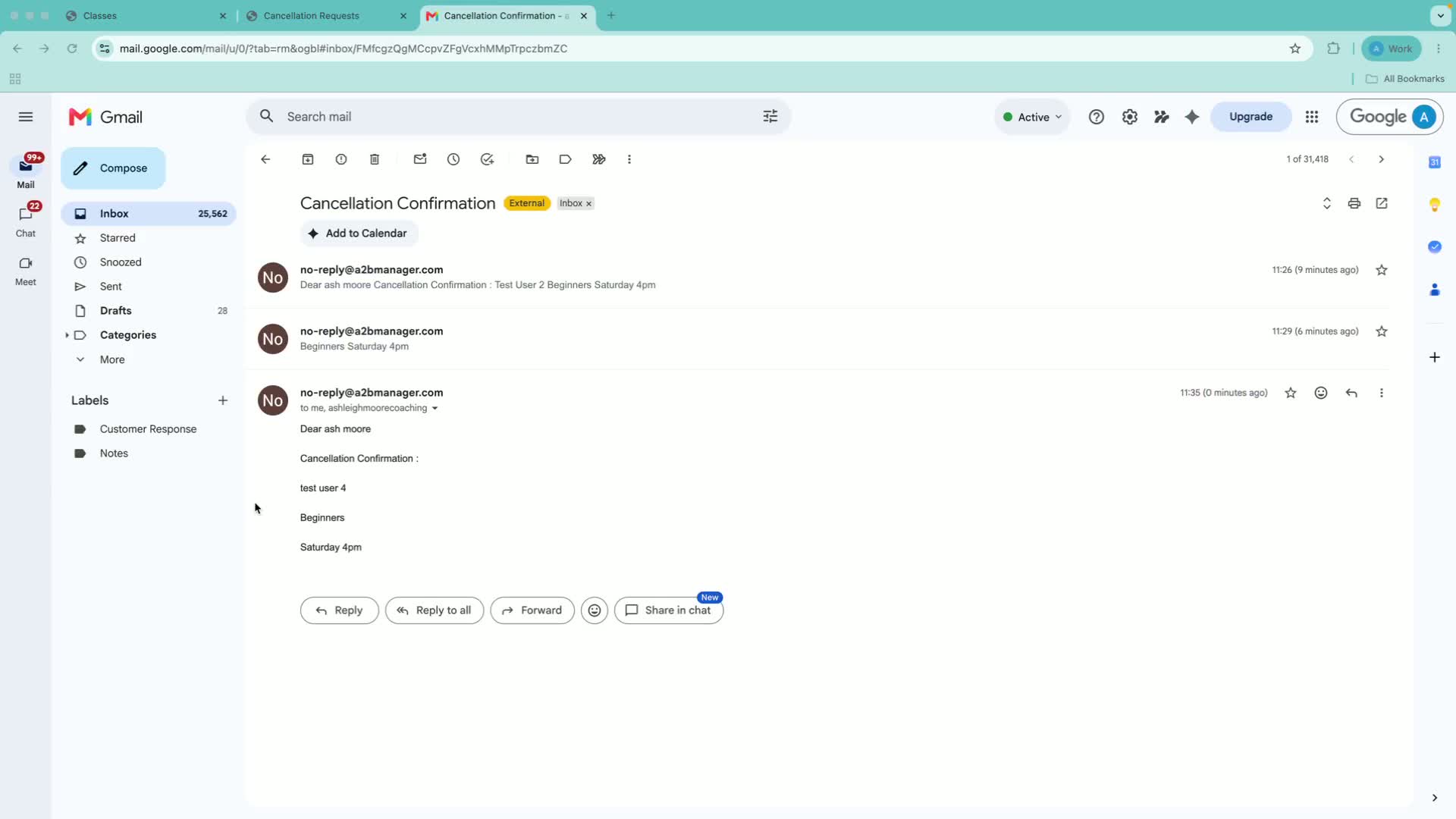1456x819 pixels.
Task: Snooze this email with clock icon
Action: [x=453, y=159]
